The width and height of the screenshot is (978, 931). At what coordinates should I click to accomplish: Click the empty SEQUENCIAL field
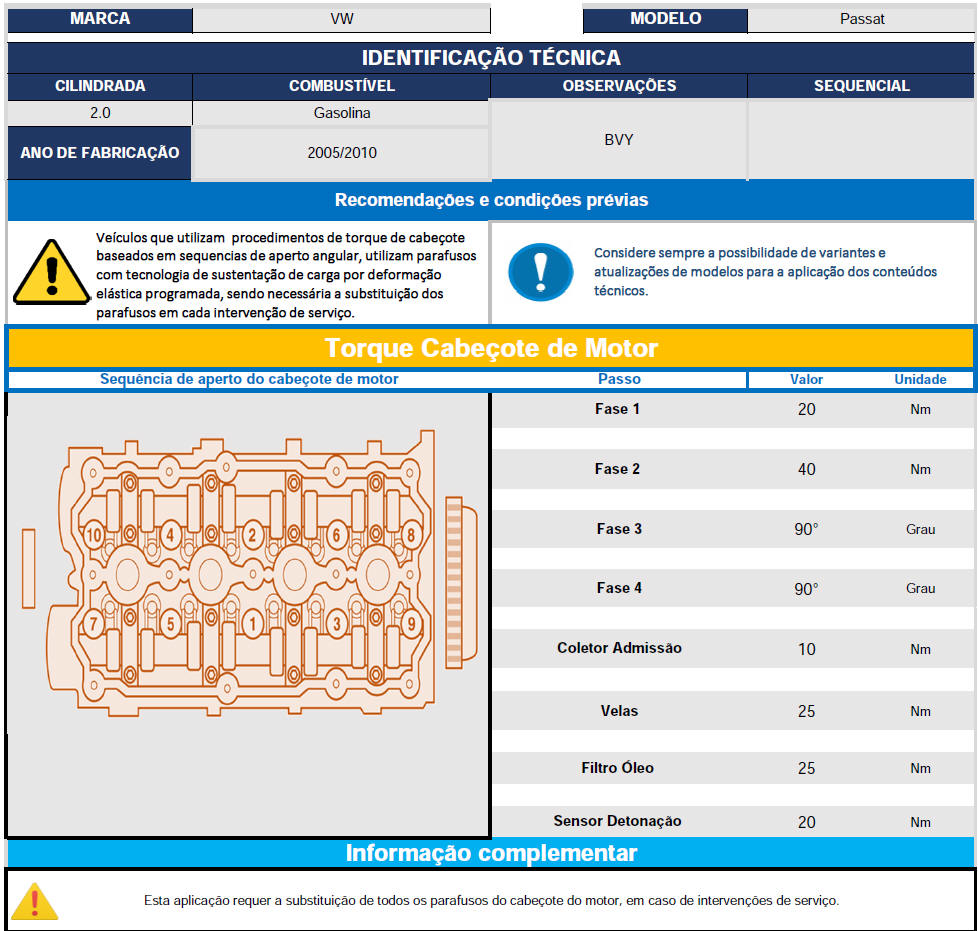click(x=861, y=140)
